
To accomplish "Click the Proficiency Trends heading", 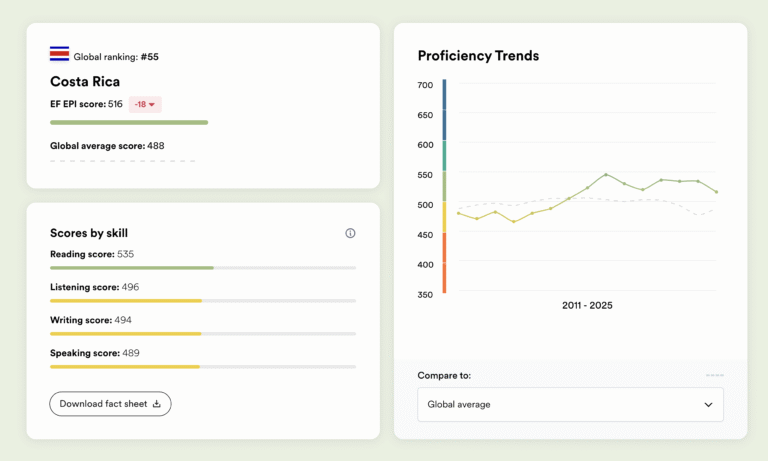I will [478, 56].
